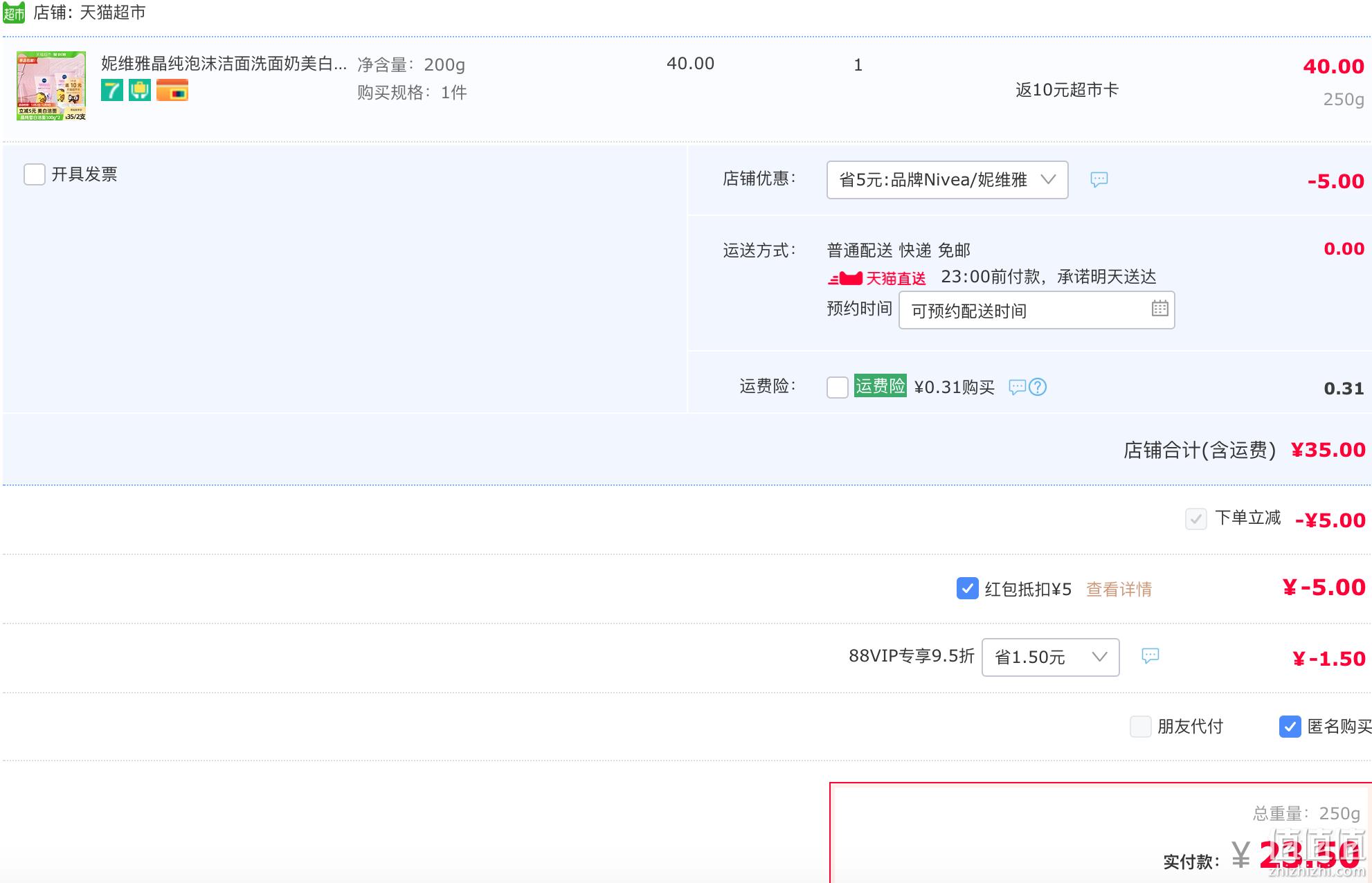Click the 总重量：250g text
The image size is (1372, 883).
click(1307, 814)
